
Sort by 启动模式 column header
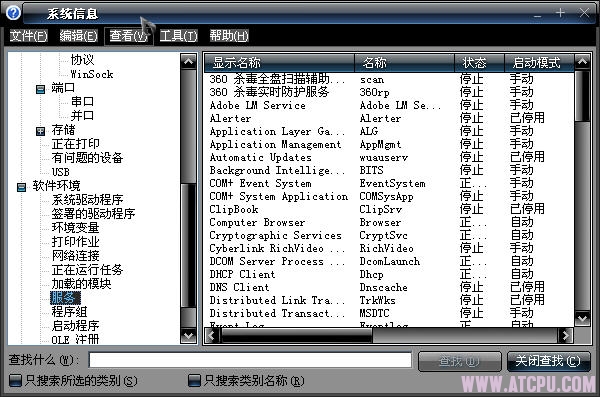[x=539, y=63]
